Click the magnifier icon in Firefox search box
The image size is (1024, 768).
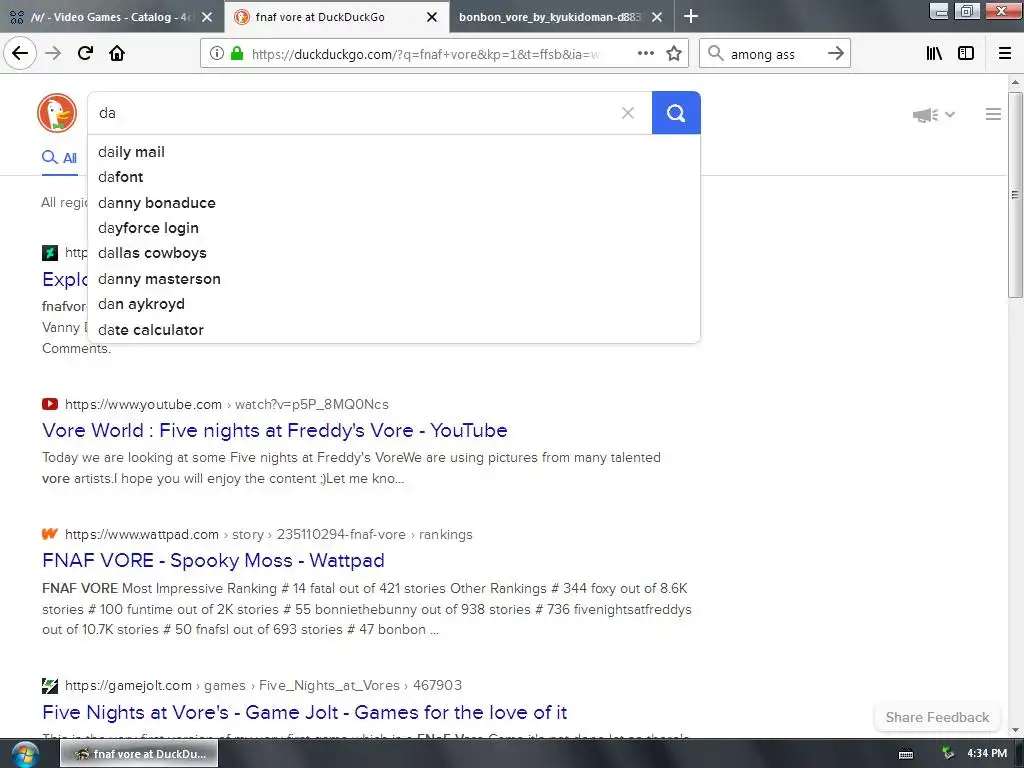coord(716,54)
